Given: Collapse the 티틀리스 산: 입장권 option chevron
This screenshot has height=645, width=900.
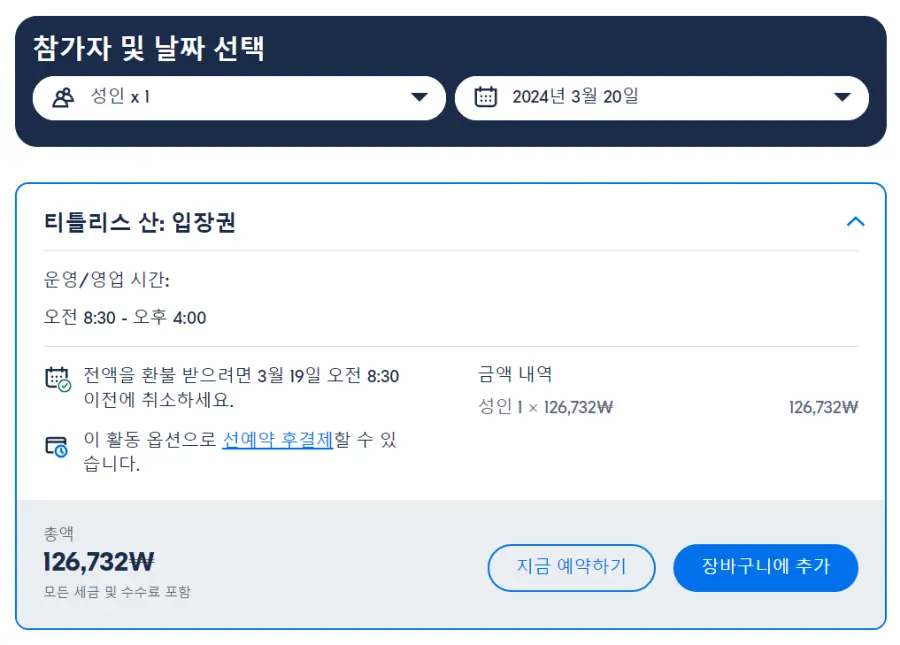Looking at the screenshot, I should tap(855, 222).
